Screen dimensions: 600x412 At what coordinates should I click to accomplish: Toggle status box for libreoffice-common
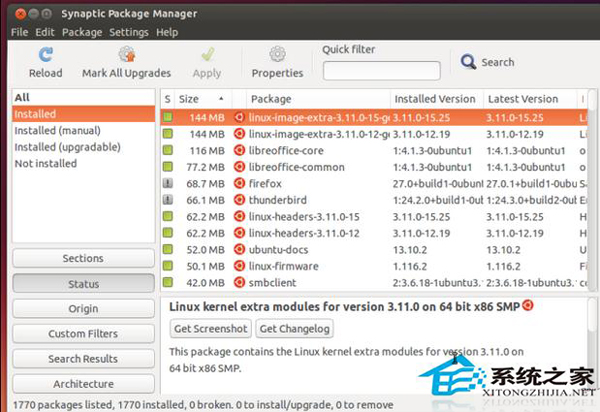[168, 166]
